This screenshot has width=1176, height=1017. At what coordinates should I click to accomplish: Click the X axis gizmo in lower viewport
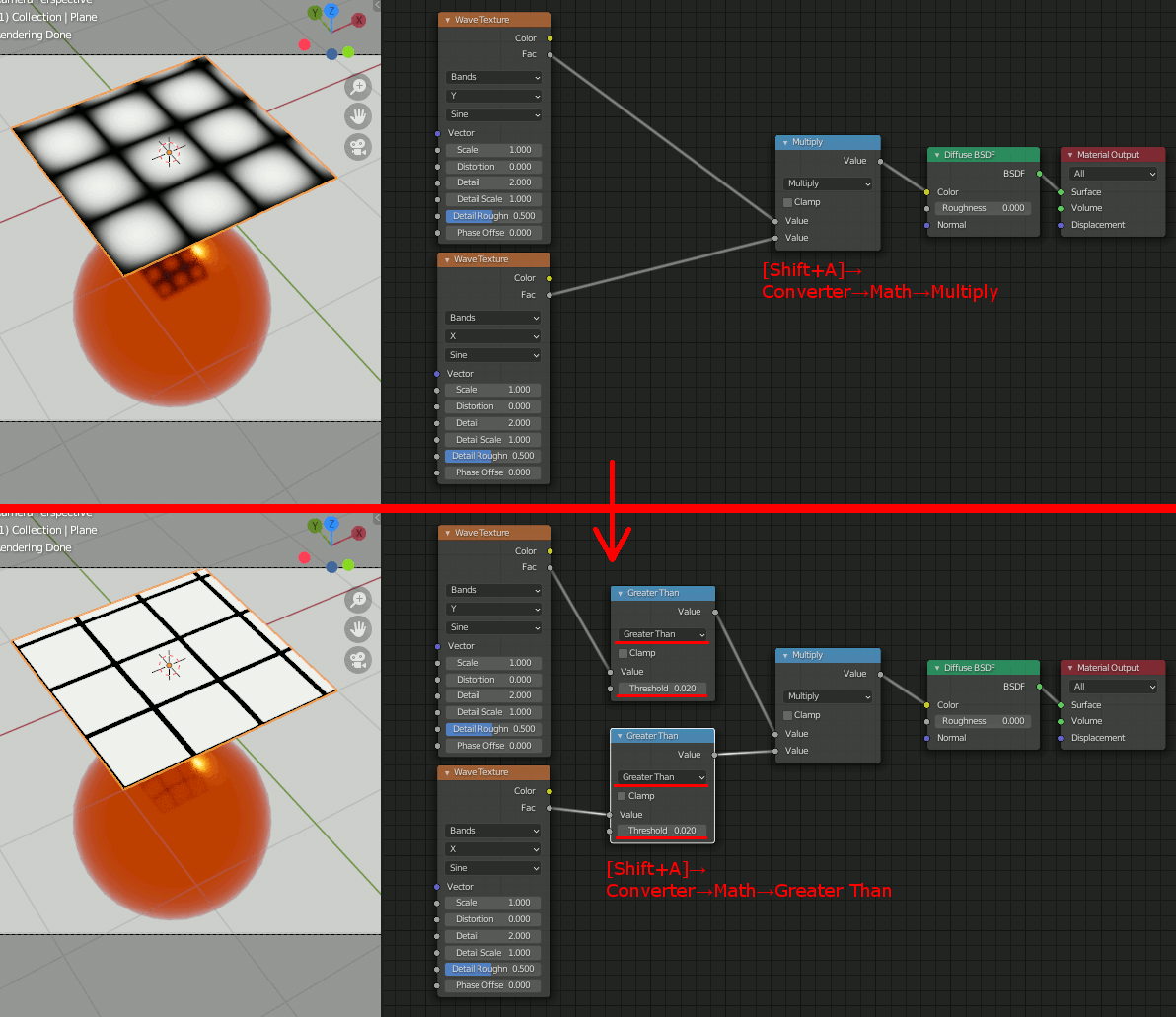(359, 534)
